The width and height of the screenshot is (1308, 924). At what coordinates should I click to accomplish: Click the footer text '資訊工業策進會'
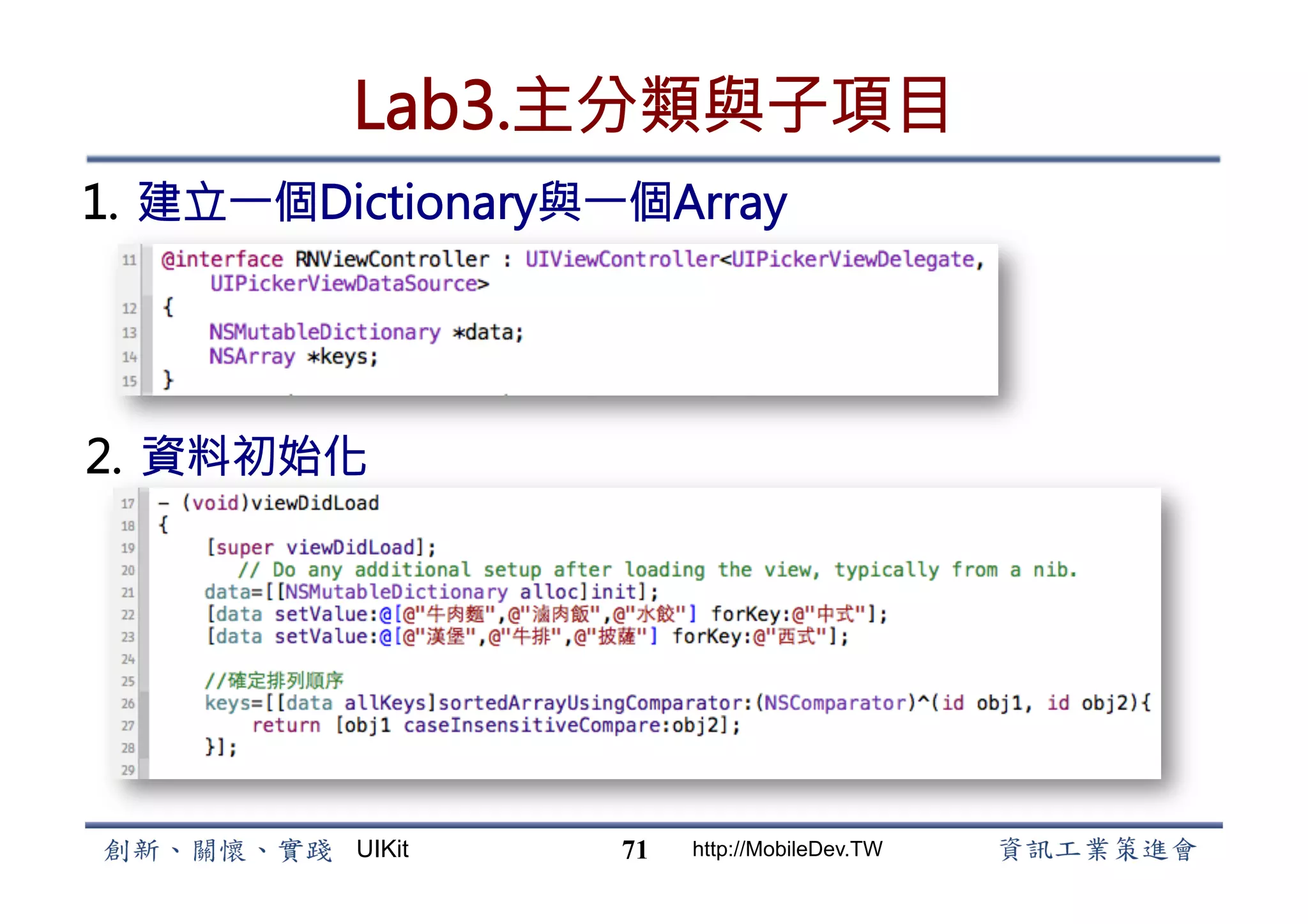click(x=1098, y=850)
